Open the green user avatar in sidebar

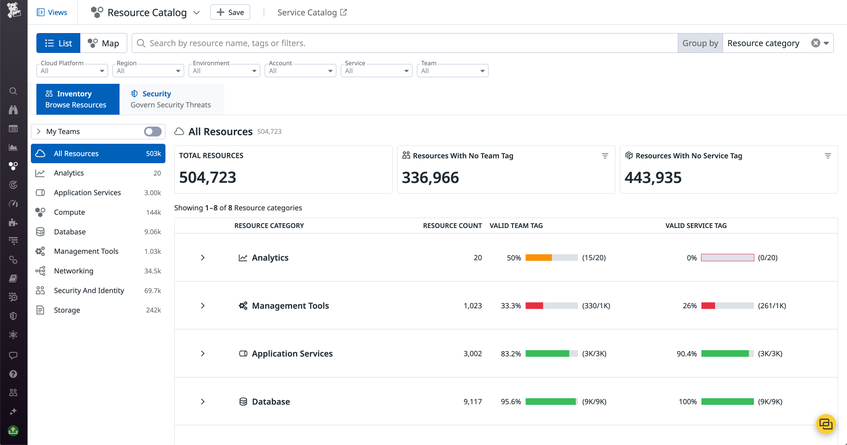tap(13, 430)
